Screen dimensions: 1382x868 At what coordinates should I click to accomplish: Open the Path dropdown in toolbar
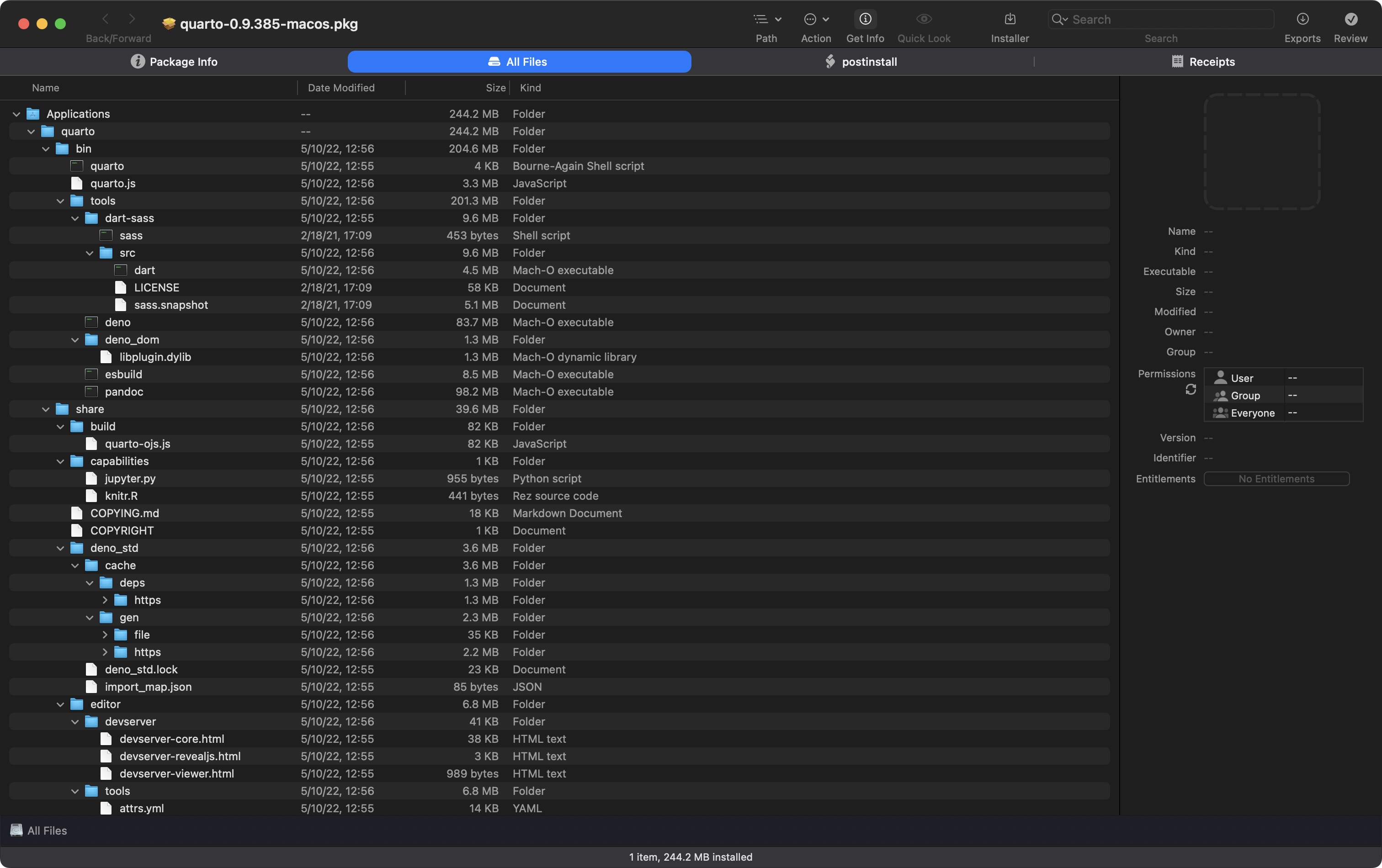(767, 20)
